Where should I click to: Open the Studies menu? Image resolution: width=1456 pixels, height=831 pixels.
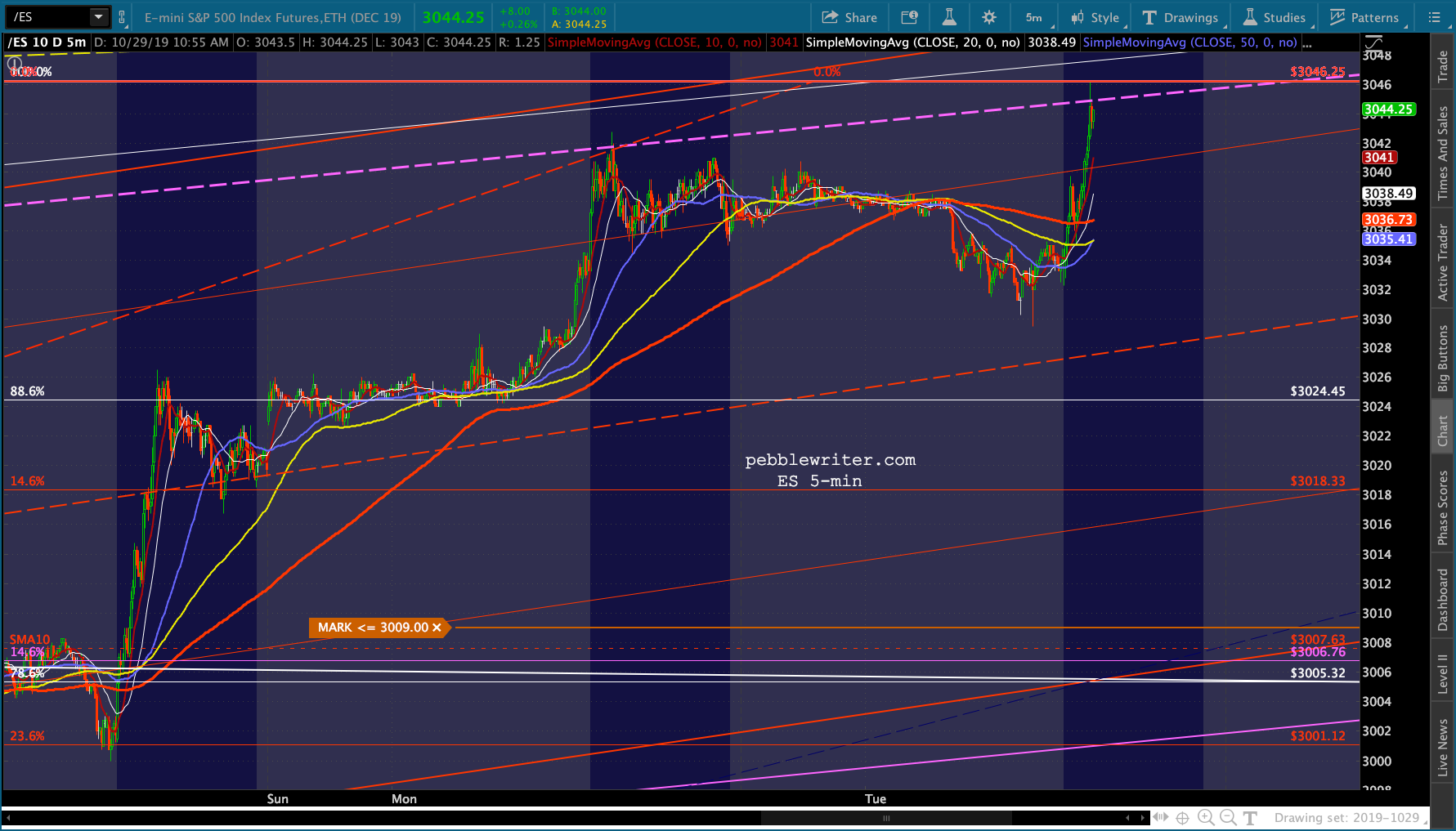[x=1275, y=17]
